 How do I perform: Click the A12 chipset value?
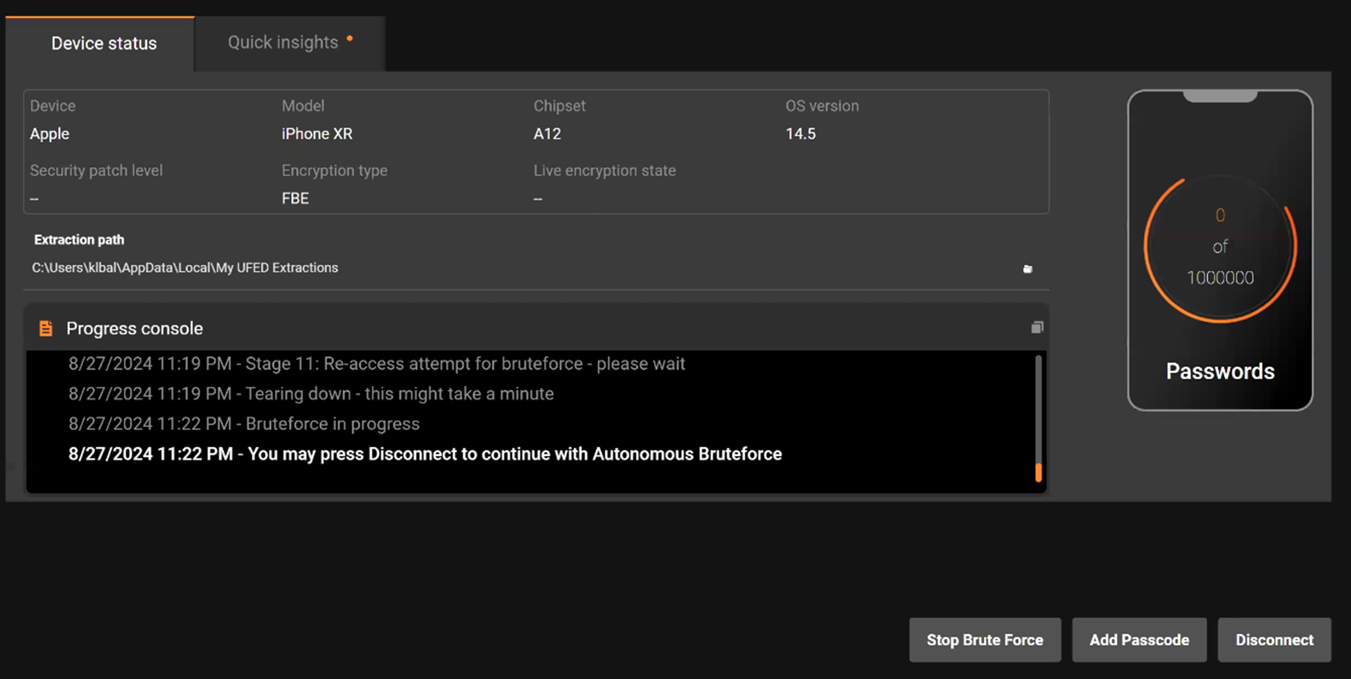[547, 134]
